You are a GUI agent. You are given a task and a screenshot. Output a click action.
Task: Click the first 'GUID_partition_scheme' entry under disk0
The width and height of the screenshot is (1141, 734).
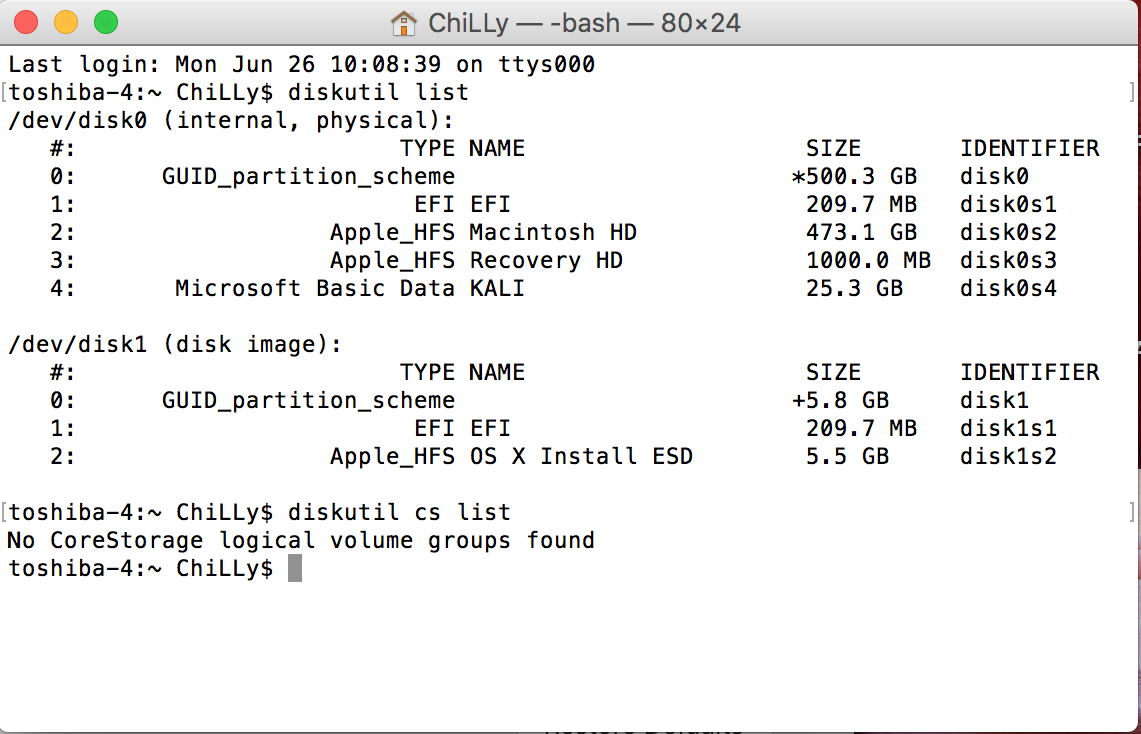tap(308, 177)
